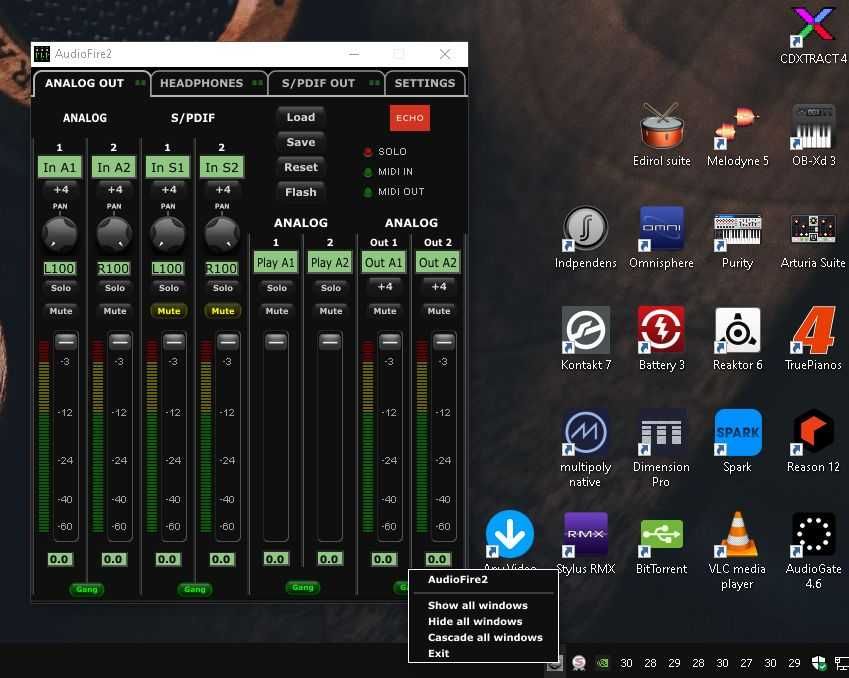Choose Hide all windows from context menu
This screenshot has width=849, height=678.
point(475,621)
